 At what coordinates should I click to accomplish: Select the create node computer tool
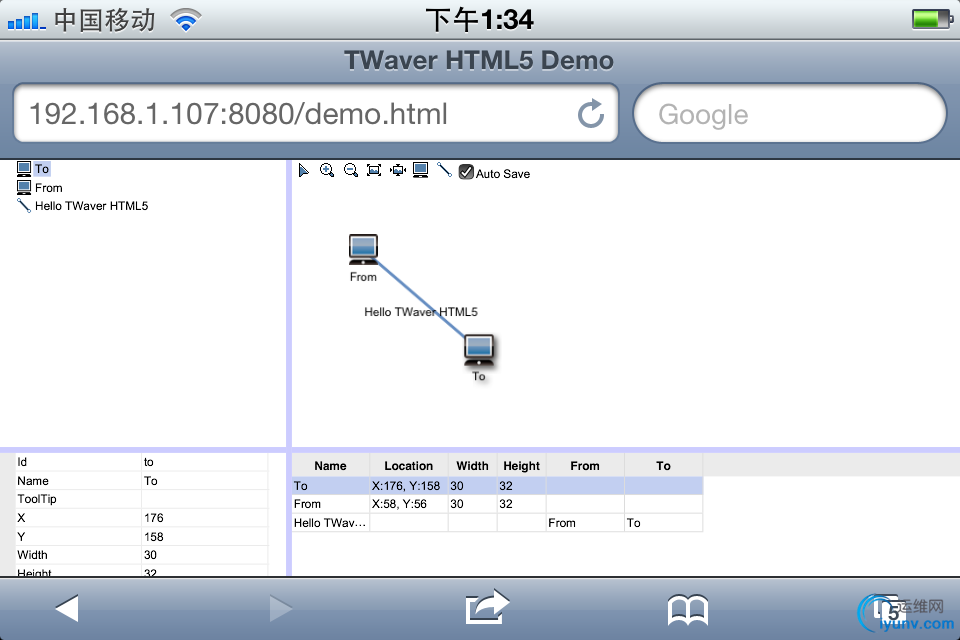click(x=421, y=170)
